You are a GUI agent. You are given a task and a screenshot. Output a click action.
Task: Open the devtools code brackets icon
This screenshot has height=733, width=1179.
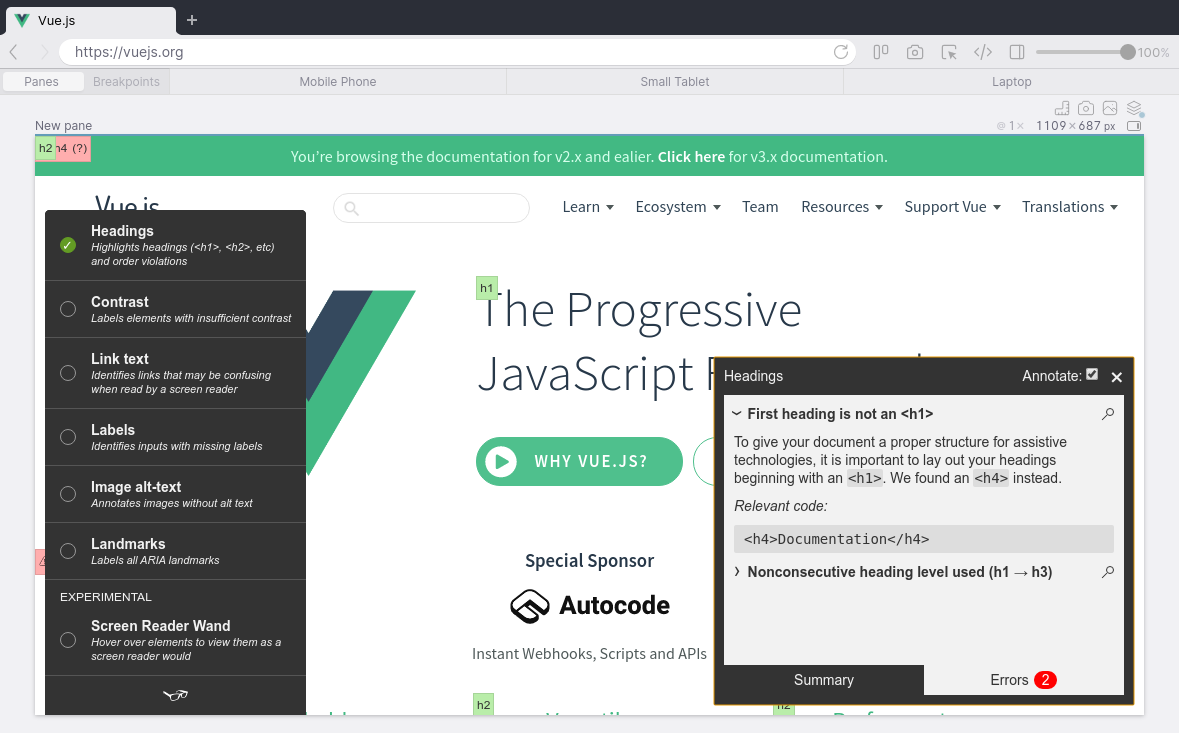click(983, 52)
